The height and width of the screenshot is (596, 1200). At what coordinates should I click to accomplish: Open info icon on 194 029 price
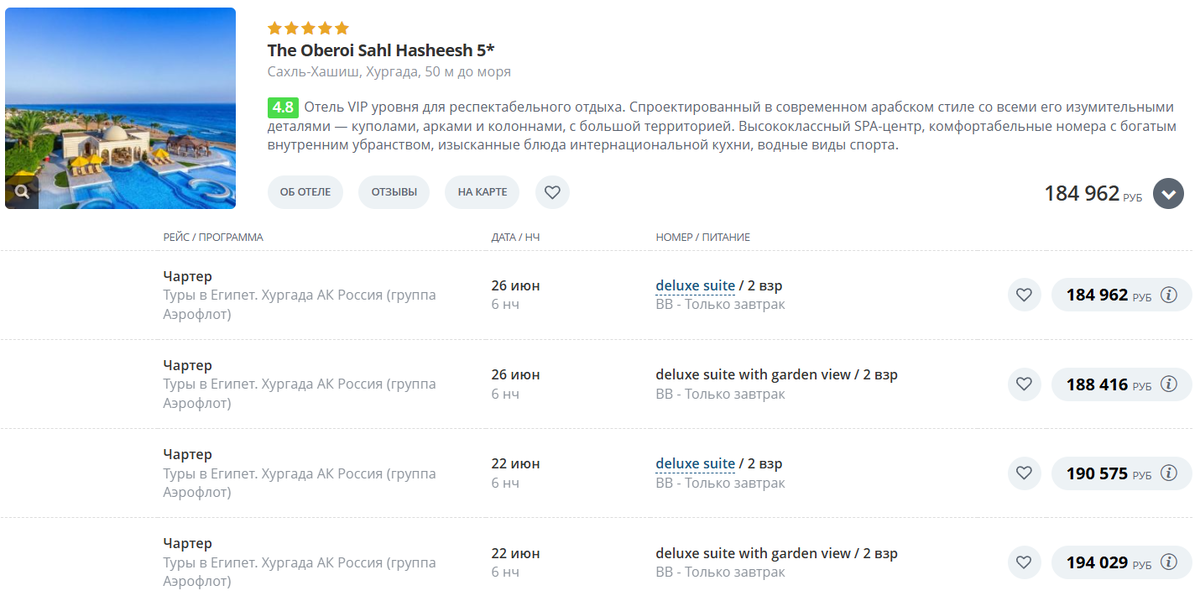1168,562
